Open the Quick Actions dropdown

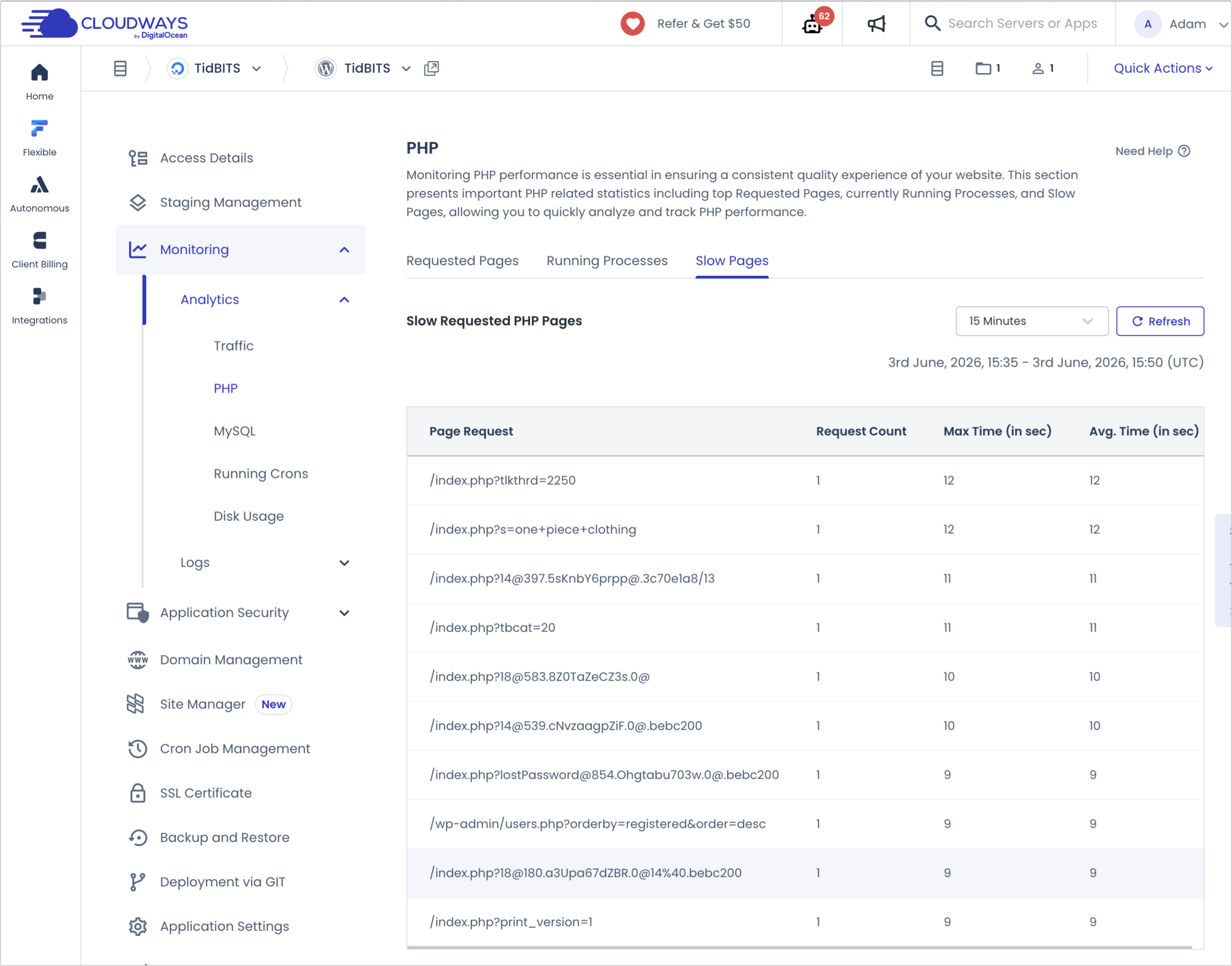[1162, 68]
